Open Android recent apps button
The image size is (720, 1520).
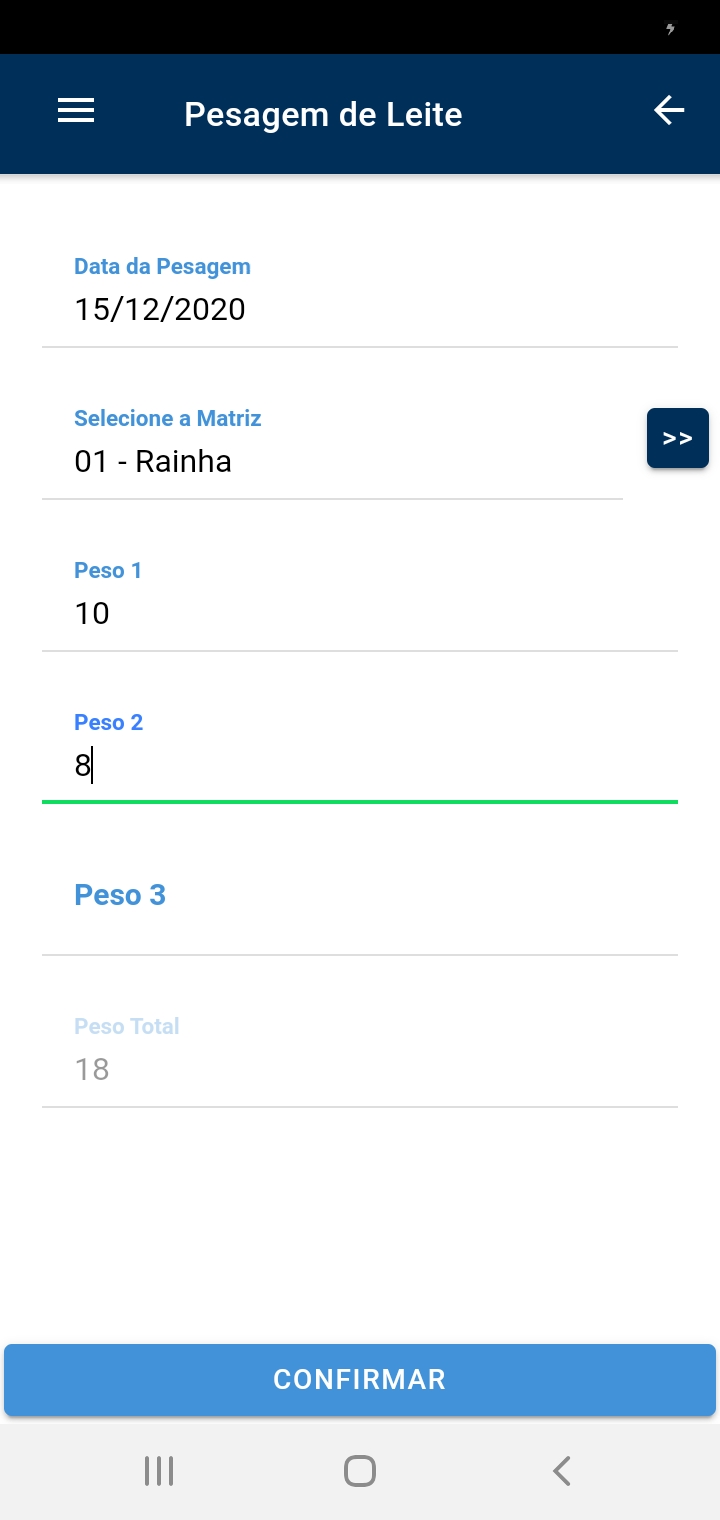(x=159, y=1471)
